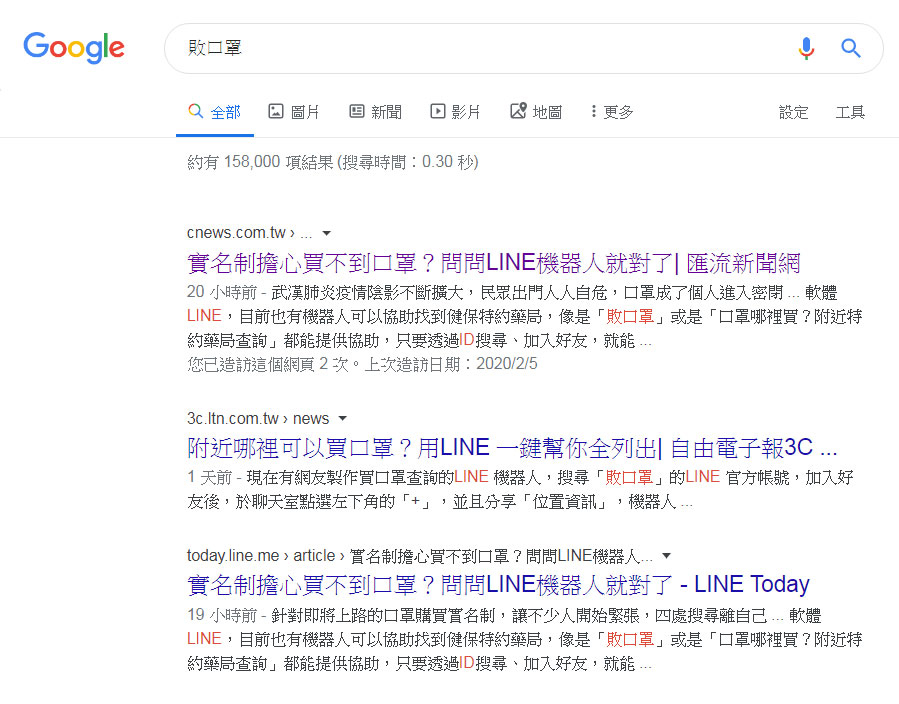The width and height of the screenshot is (899, 704).
Task: Click the snippet starting with 20 小時前
Action: click(525, 316)
